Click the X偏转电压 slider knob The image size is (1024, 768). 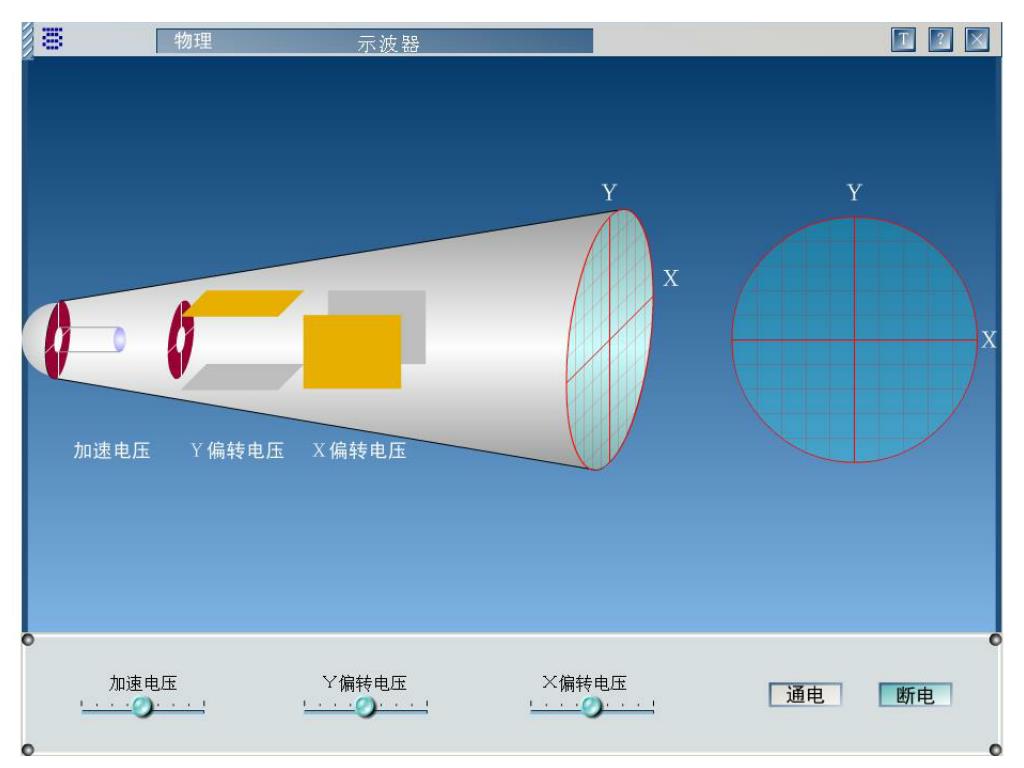(x=591, y=706)
